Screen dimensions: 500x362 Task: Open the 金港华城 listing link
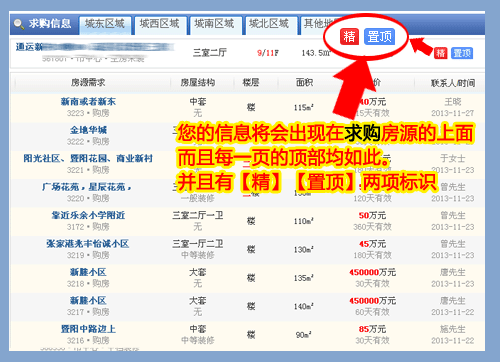(x=88, y=130)
